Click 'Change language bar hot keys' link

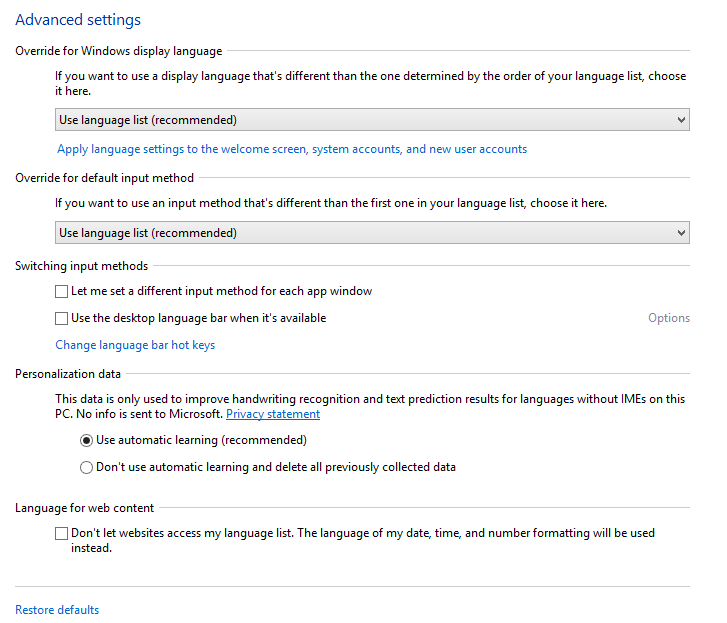tap(135, 345)
